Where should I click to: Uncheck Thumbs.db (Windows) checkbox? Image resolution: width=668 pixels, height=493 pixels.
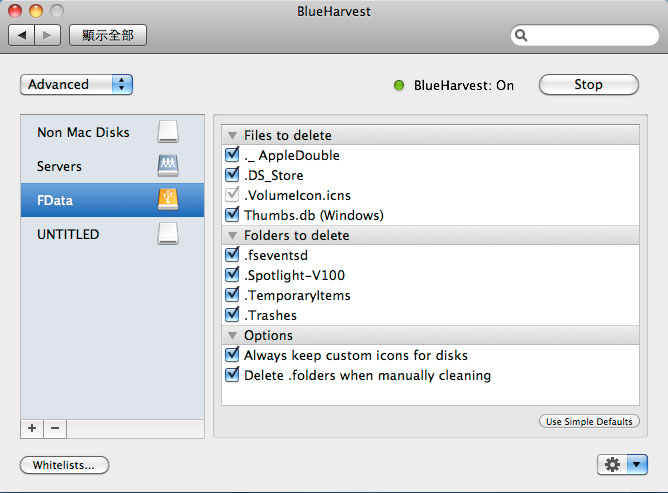click(x=232, y=214)
